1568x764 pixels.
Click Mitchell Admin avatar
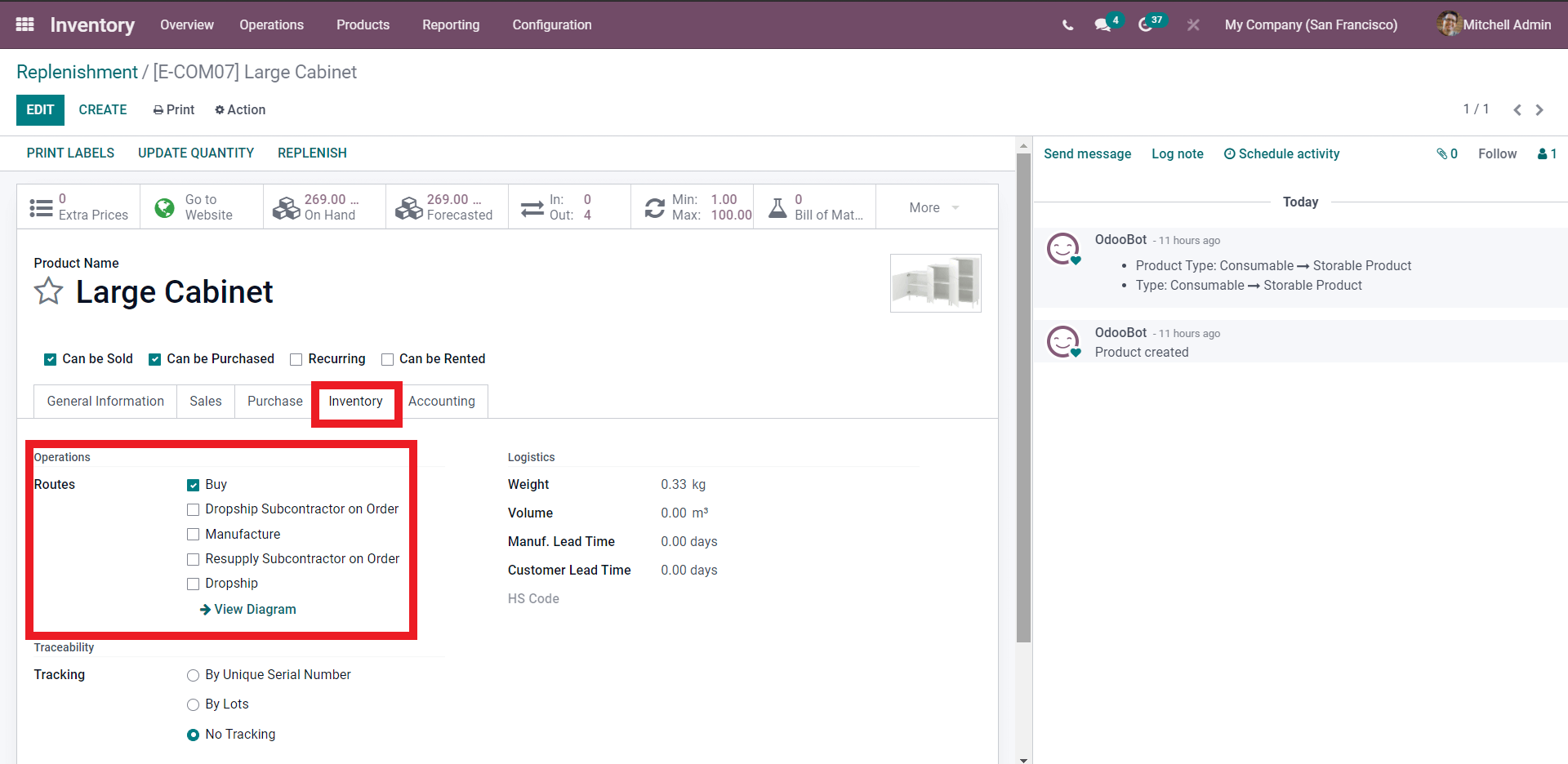pos(1449,24)
